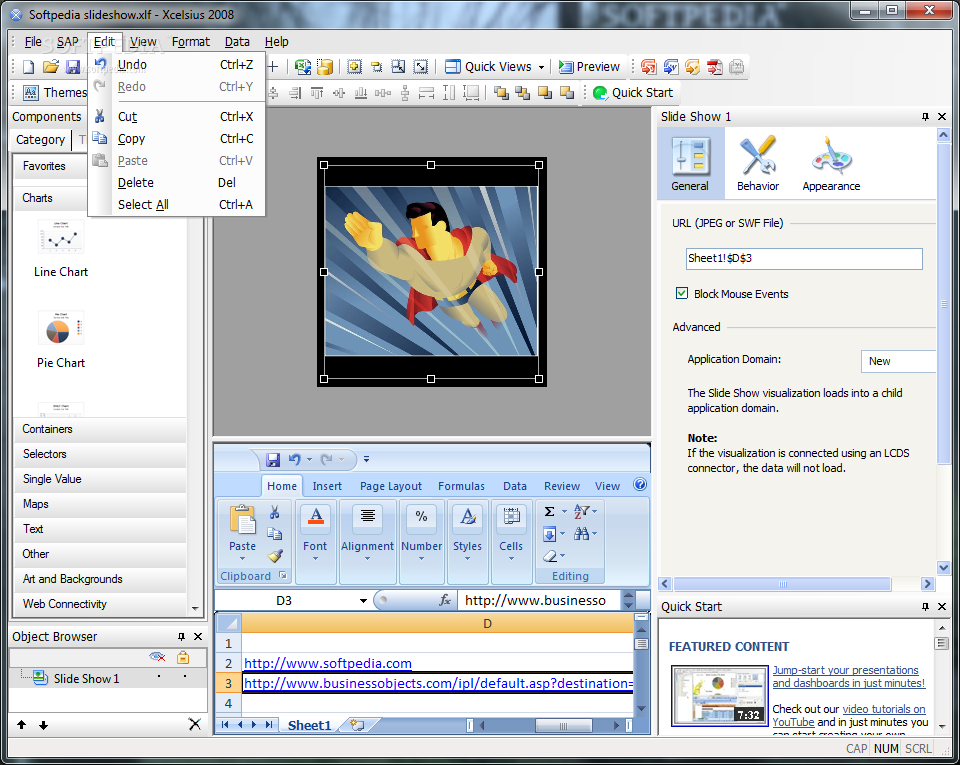Screen dimensions: 960x765
Task: Click the New document icon in toolbar
Action: [x=28, y=67]
